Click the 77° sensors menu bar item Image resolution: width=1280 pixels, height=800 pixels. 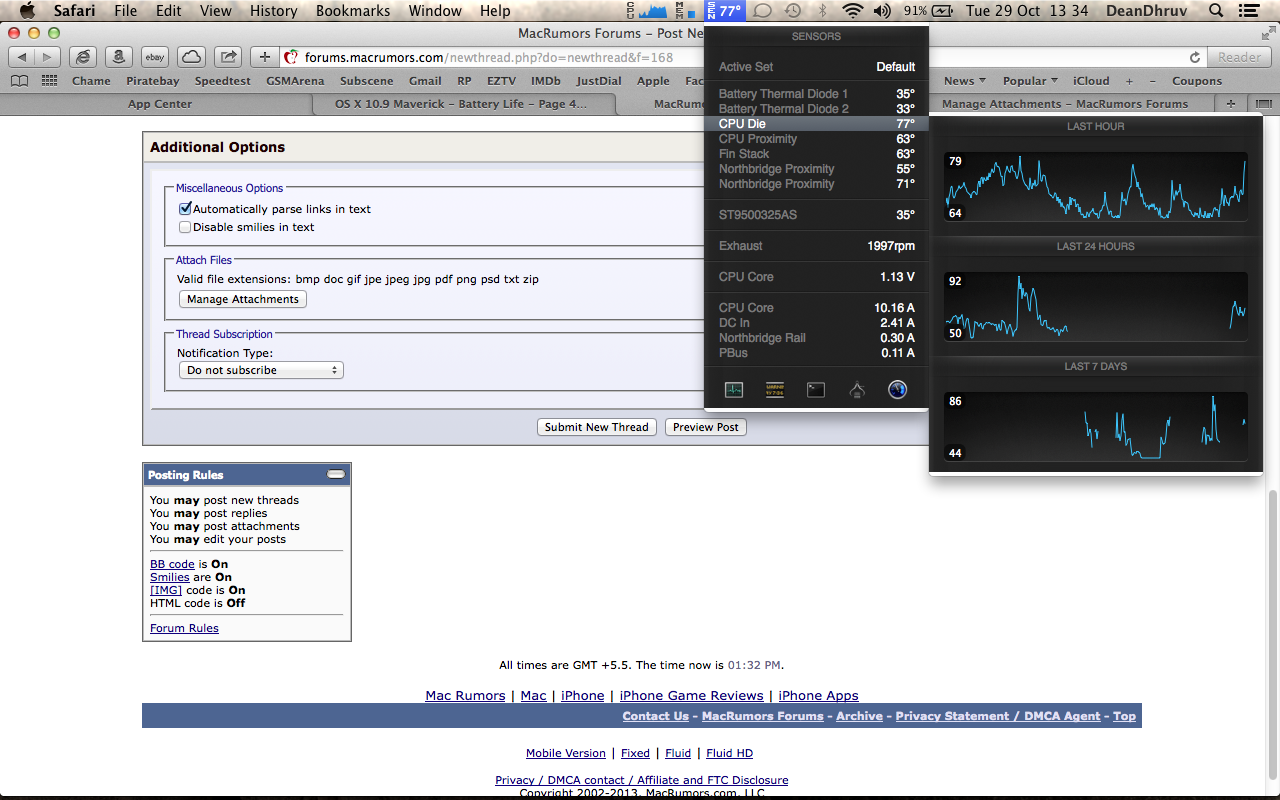(x=725, y=10)
